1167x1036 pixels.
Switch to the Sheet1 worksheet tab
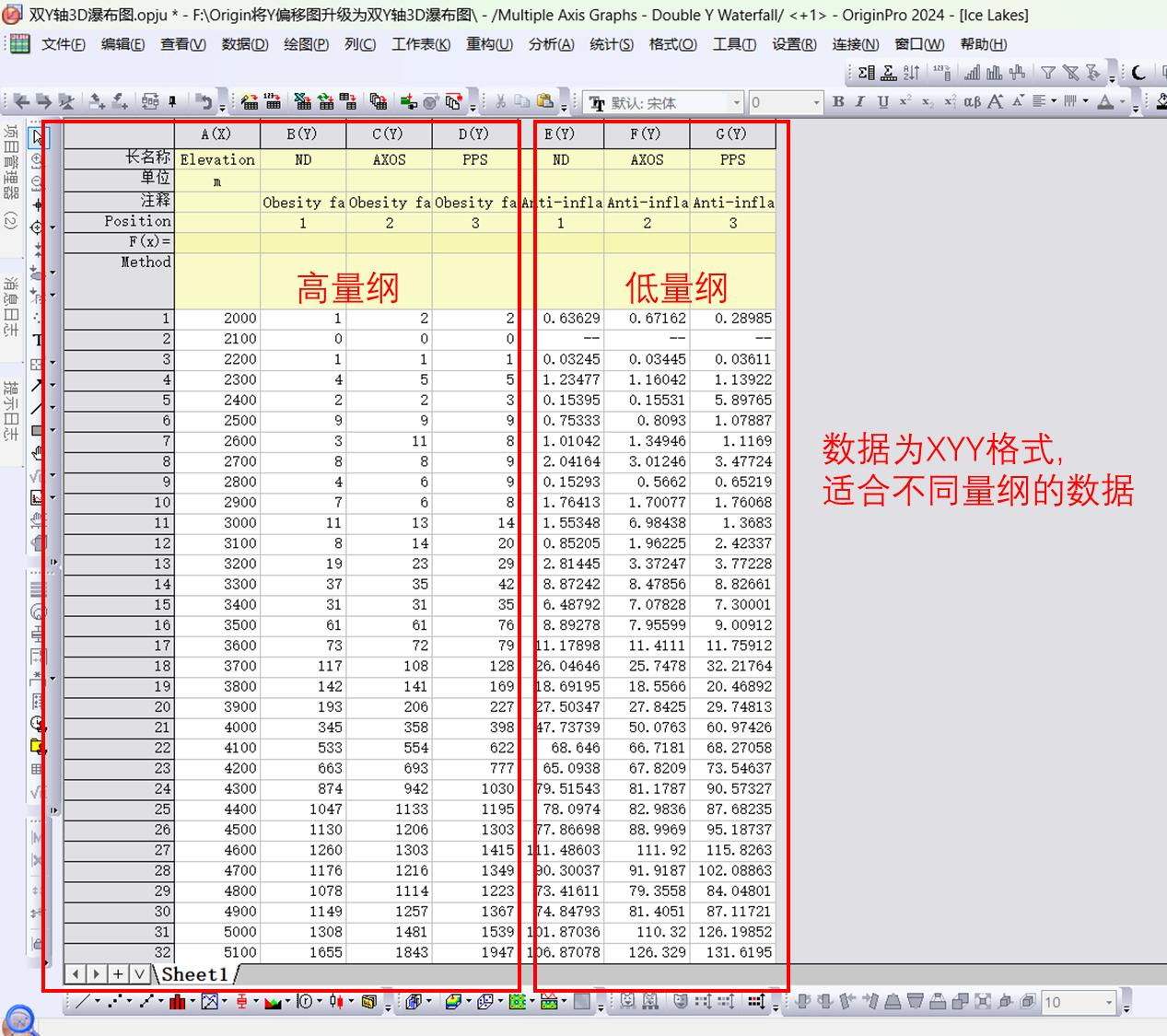[194, 974]
